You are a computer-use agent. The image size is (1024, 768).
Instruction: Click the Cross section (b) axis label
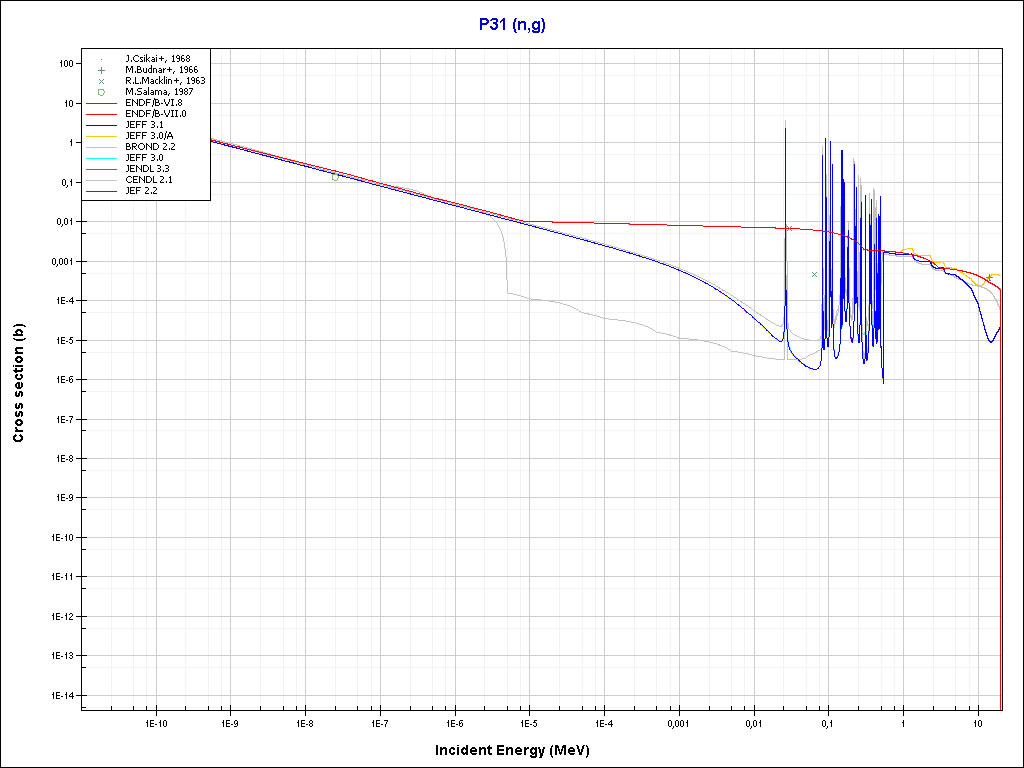(x=17, y=383)
